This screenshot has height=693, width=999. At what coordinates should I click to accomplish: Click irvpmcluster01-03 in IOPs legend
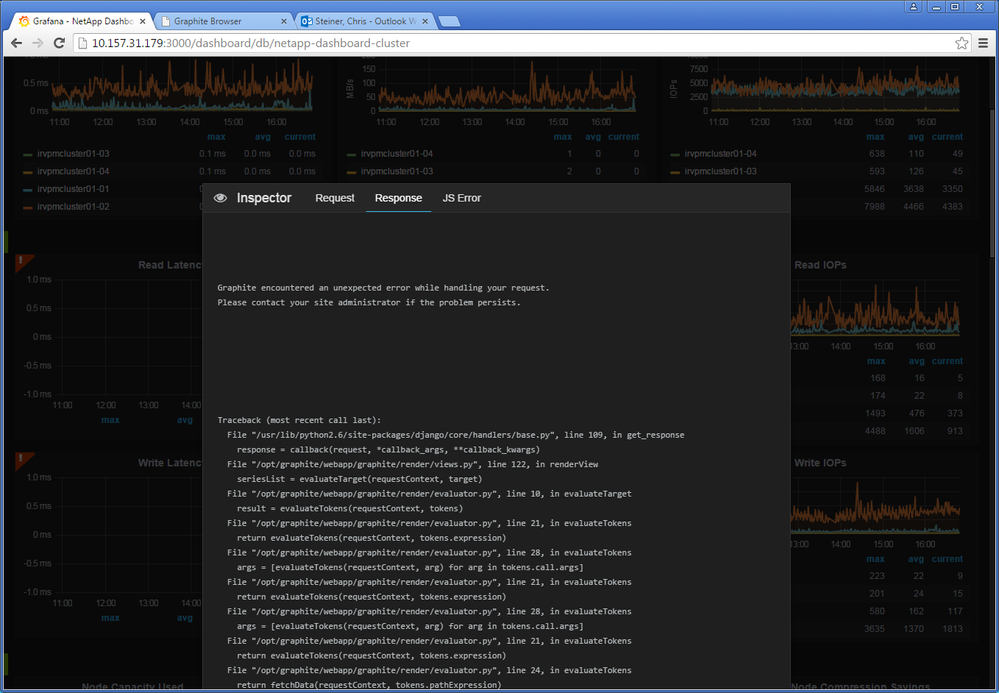720,171
